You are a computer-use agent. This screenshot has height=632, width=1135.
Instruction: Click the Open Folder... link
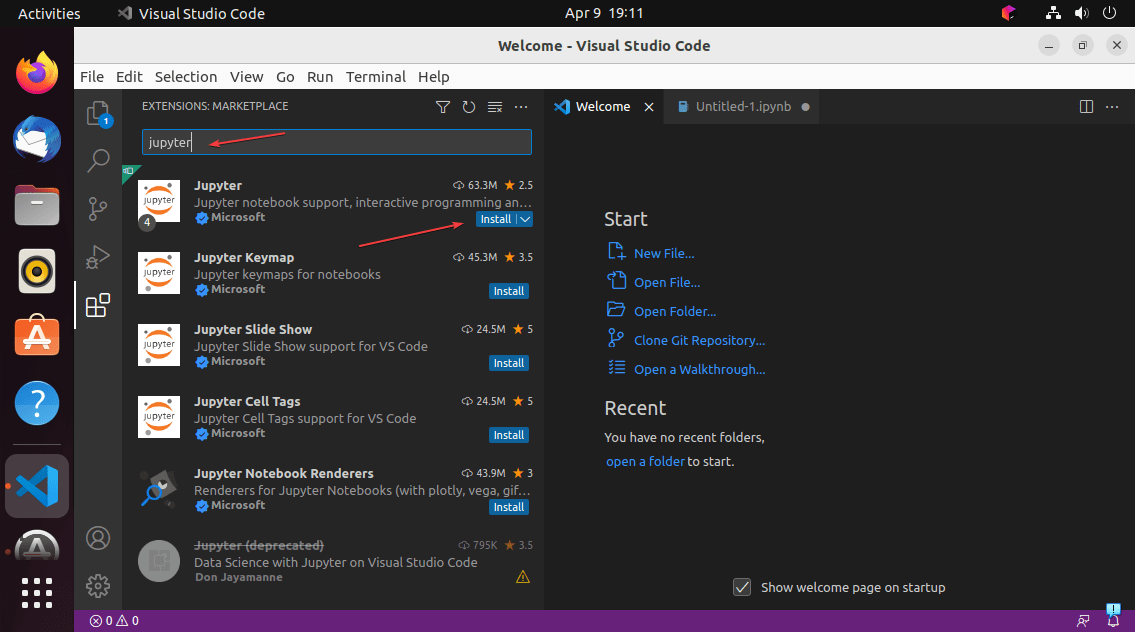675,311
